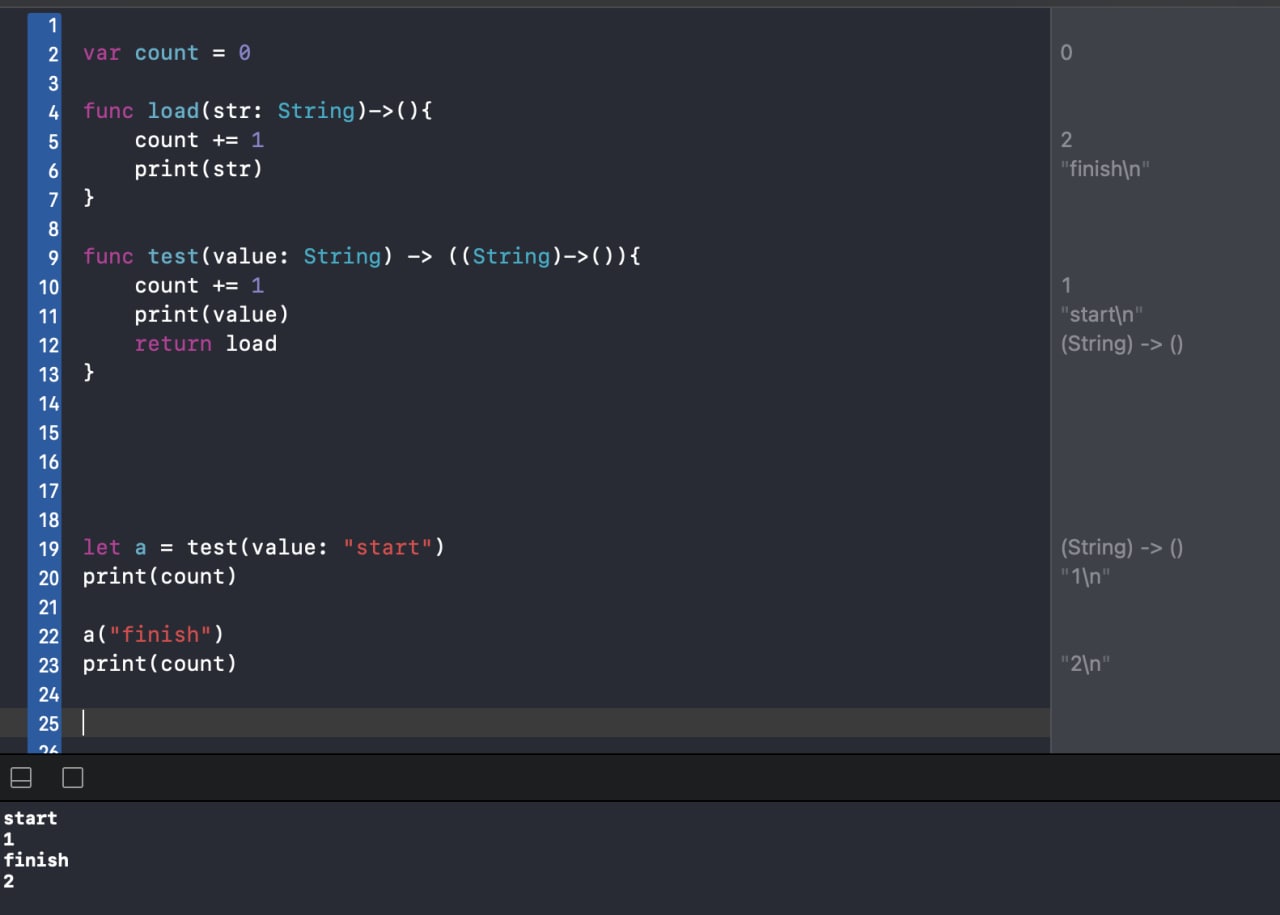Click the sidebar result "1" beside line 10
This screenshot has height=915, width=1280.
pos(1066,285)
